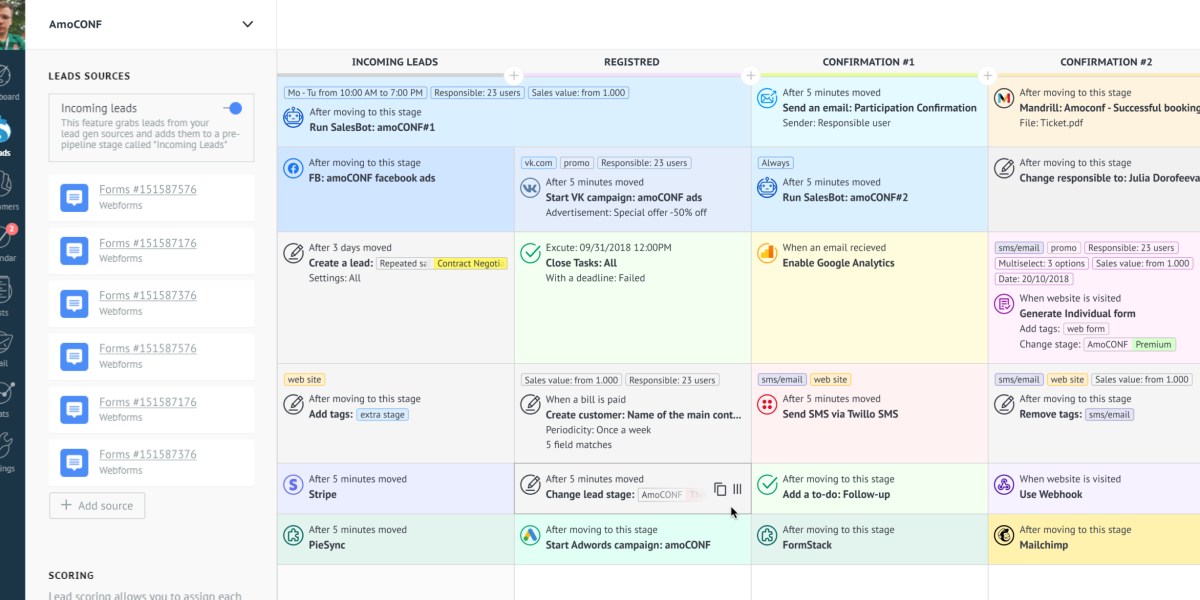1200x600 pixels.
Task: Open Send SMS via Twillo icon
Action: (767, 405)
